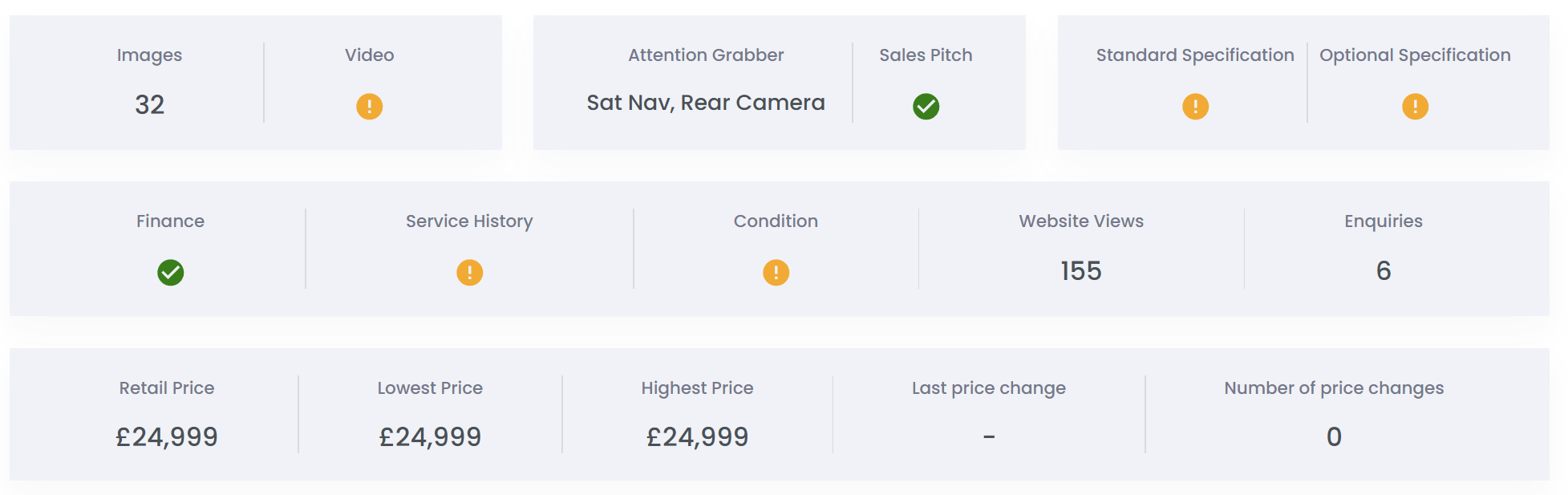Click the Finance label

tap(170, 221)
